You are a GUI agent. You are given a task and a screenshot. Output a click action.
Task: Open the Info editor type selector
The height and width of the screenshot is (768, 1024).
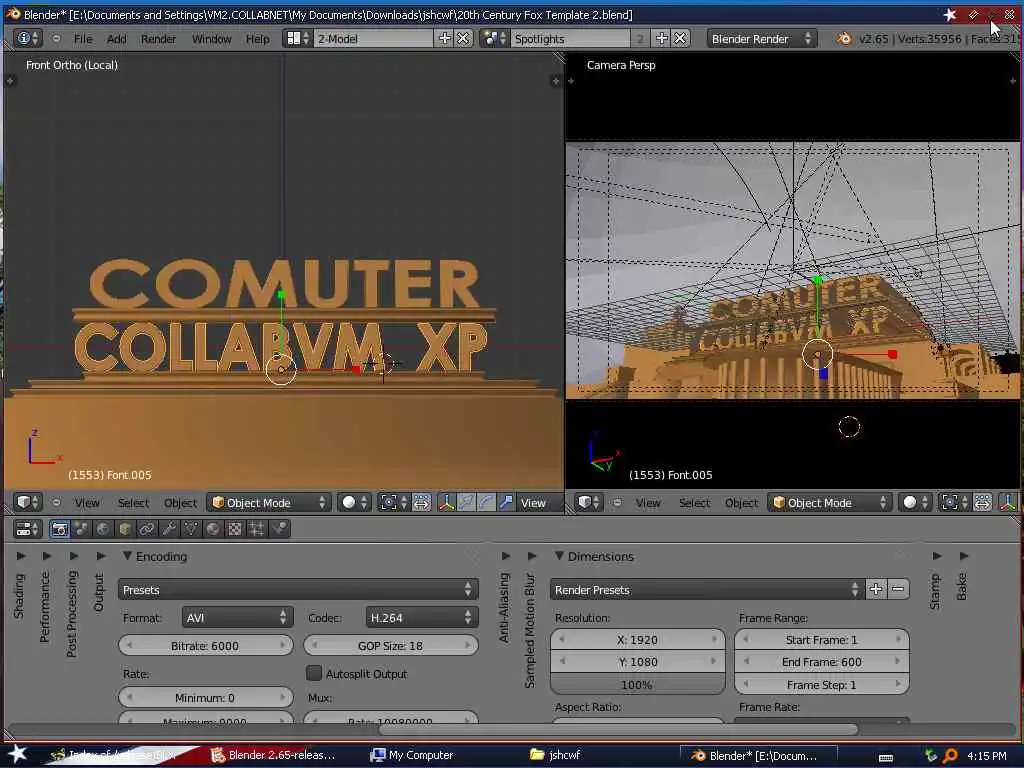27,39
